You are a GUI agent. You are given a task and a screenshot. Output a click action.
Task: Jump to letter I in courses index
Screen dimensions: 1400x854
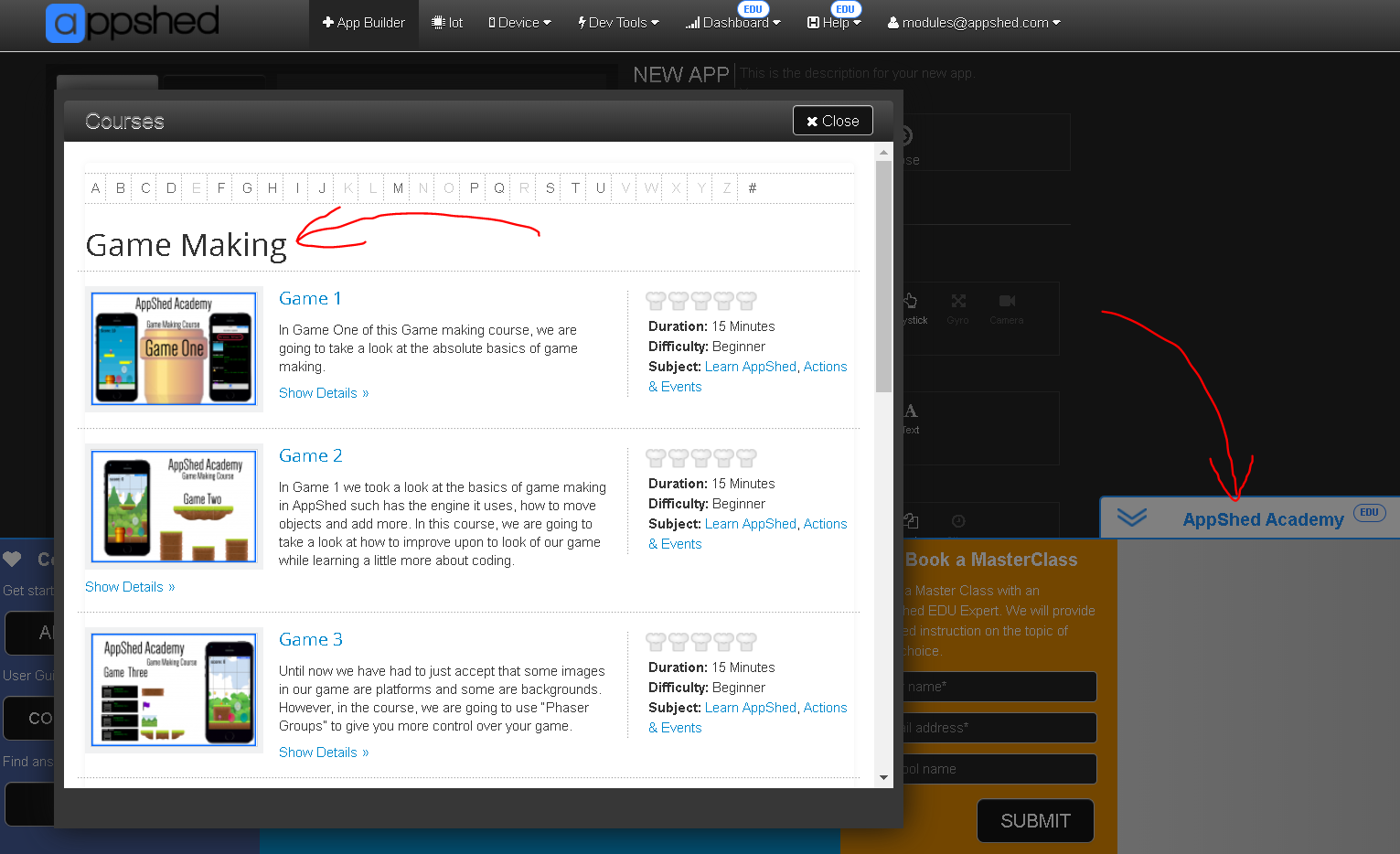pos(297,187)
